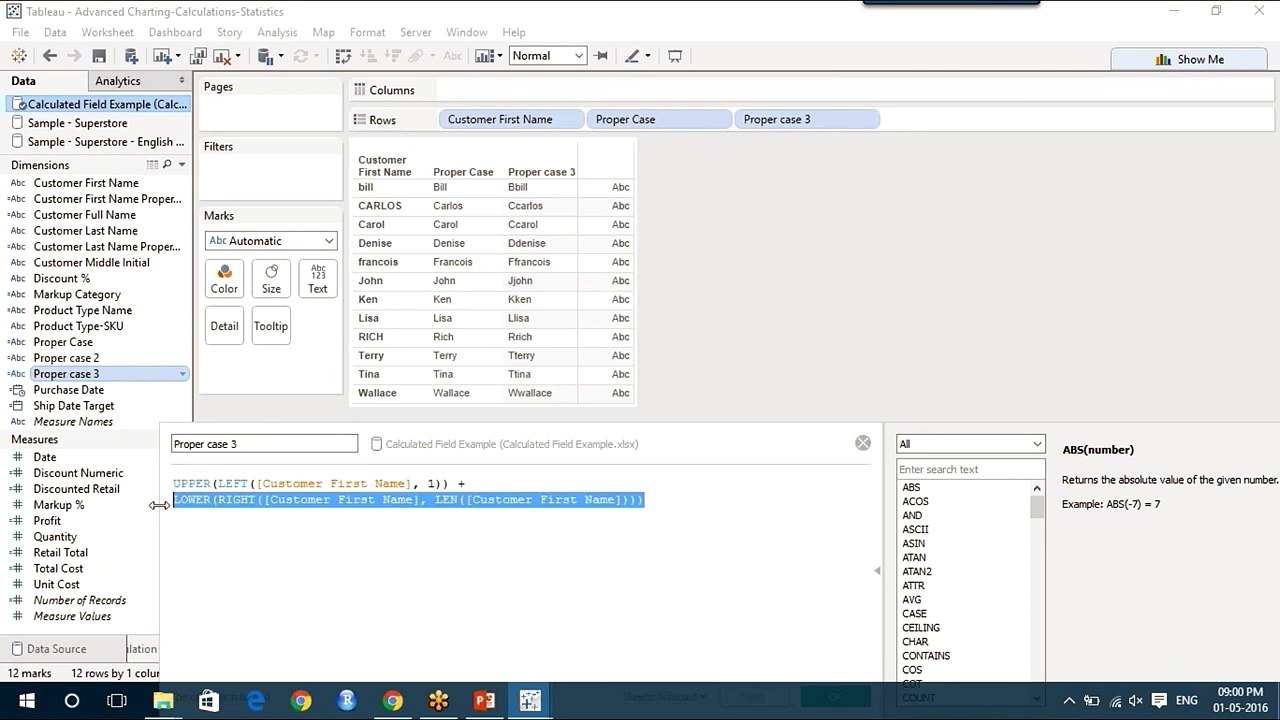Select the Profit measure
The width and height of the screenshot is (1280, 720).
[47, 521]
